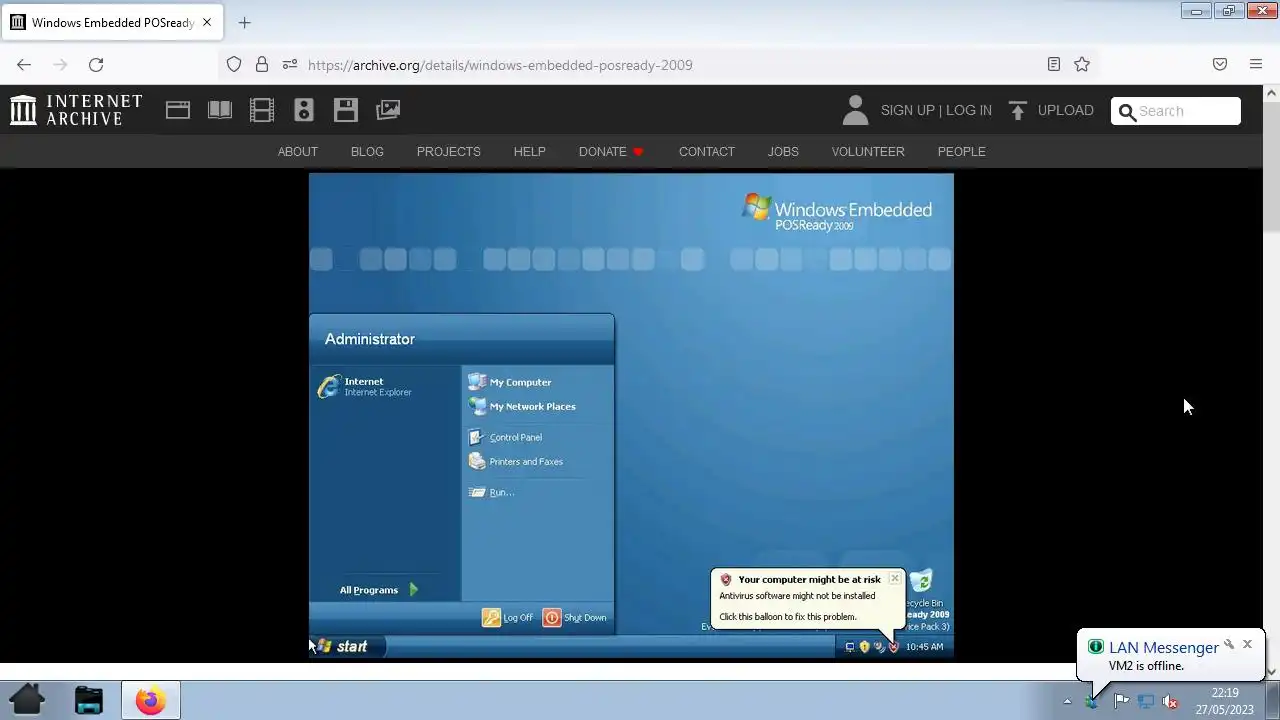Viewport: 1280px width, 720px height.
Task: Click the Internet Archive logo
Action: point(76,110)
